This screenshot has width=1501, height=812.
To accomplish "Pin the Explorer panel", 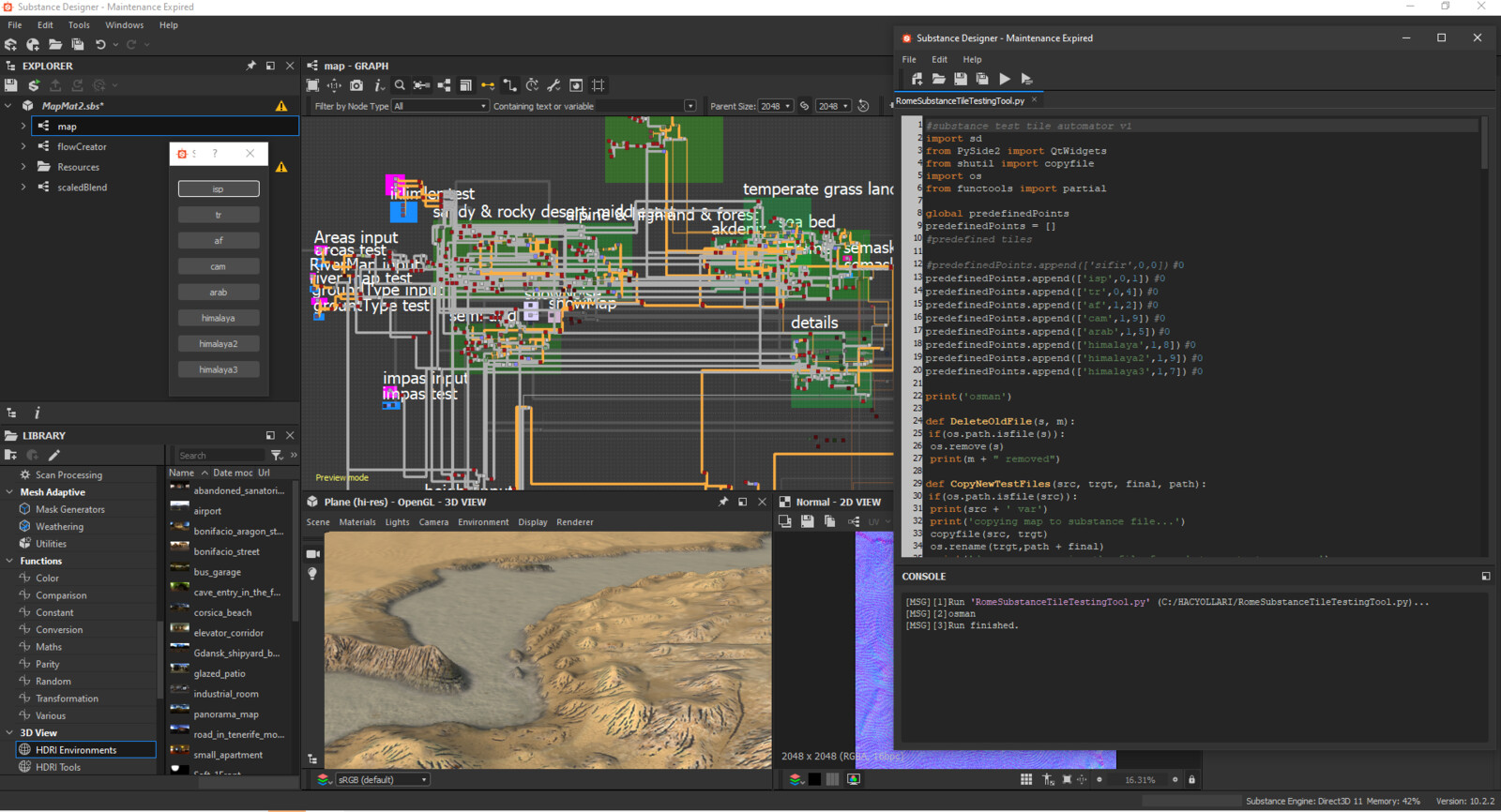I will pos(250,66).
